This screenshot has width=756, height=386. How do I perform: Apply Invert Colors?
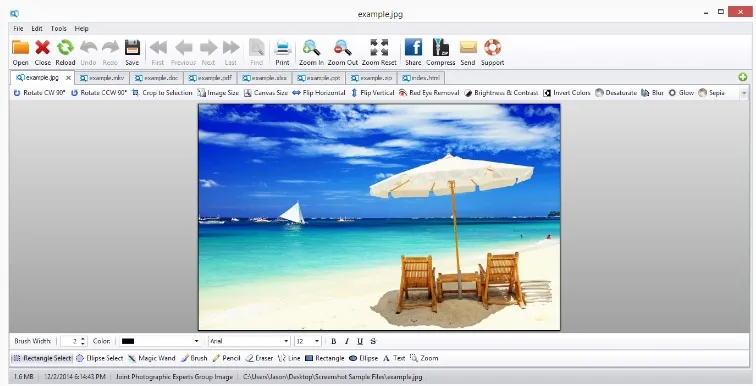(x=567, y=93)
